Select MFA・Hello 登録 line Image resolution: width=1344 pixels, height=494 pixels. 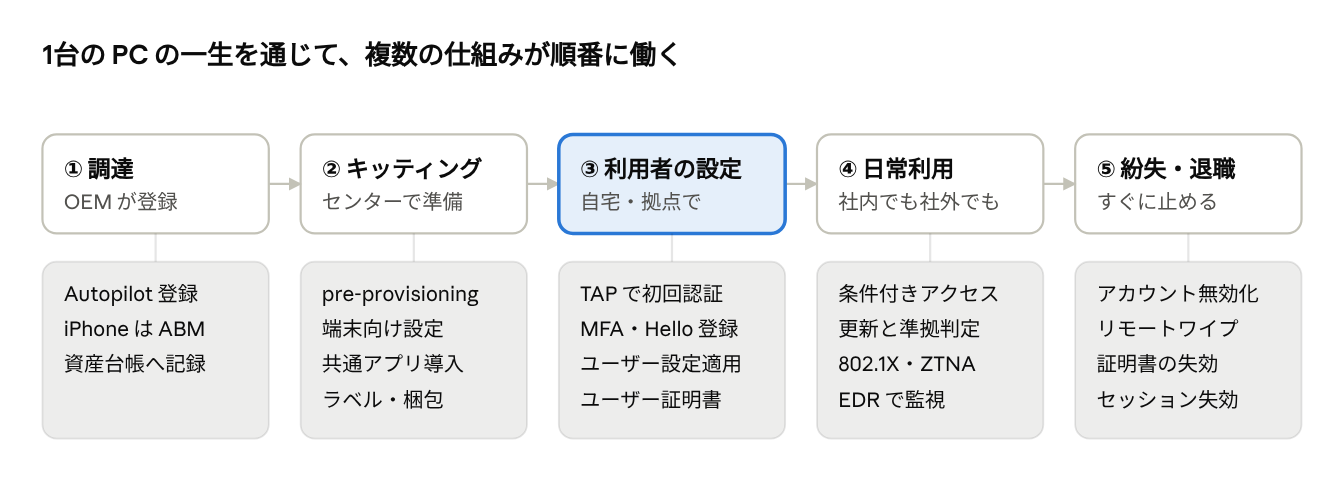pos(659,329)
